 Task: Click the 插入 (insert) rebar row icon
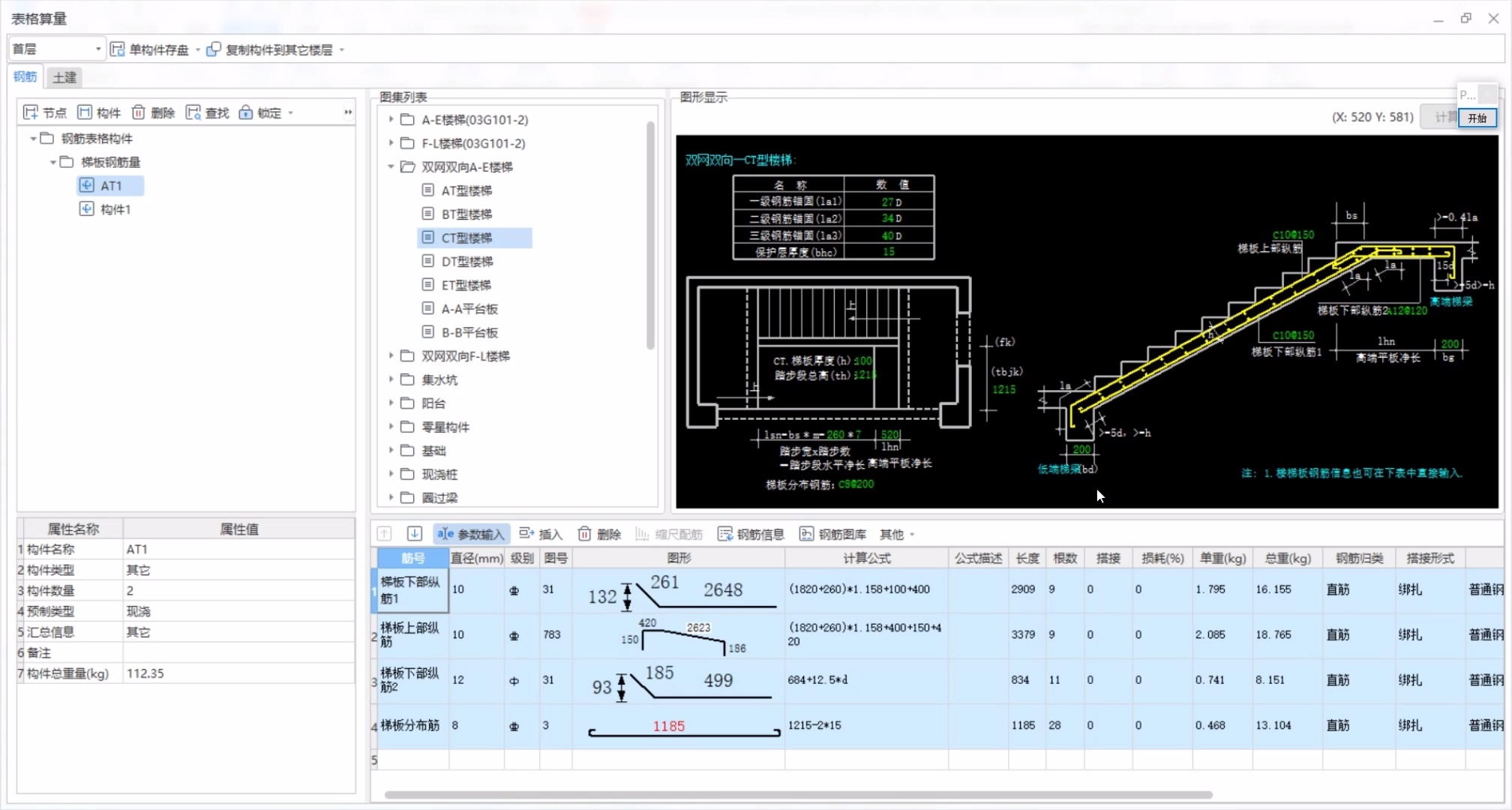(x=526, y=534)
